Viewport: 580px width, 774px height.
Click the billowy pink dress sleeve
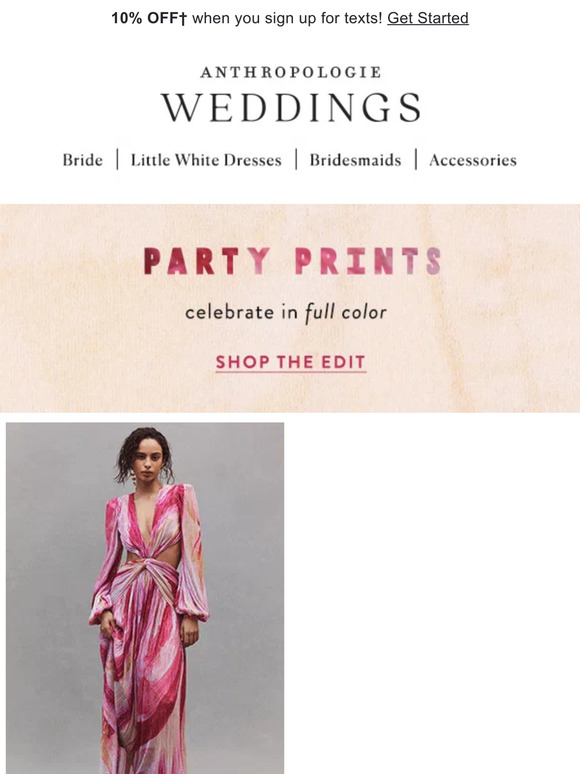tap(193, 568)
